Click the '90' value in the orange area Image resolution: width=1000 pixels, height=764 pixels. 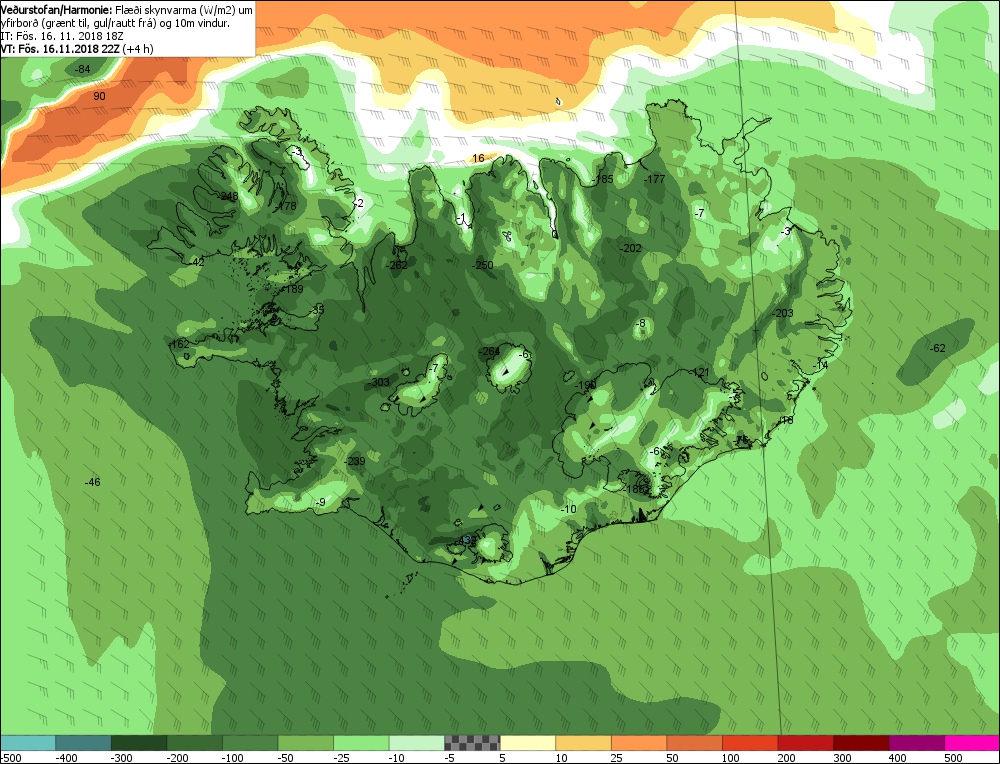tap(99, 96)
